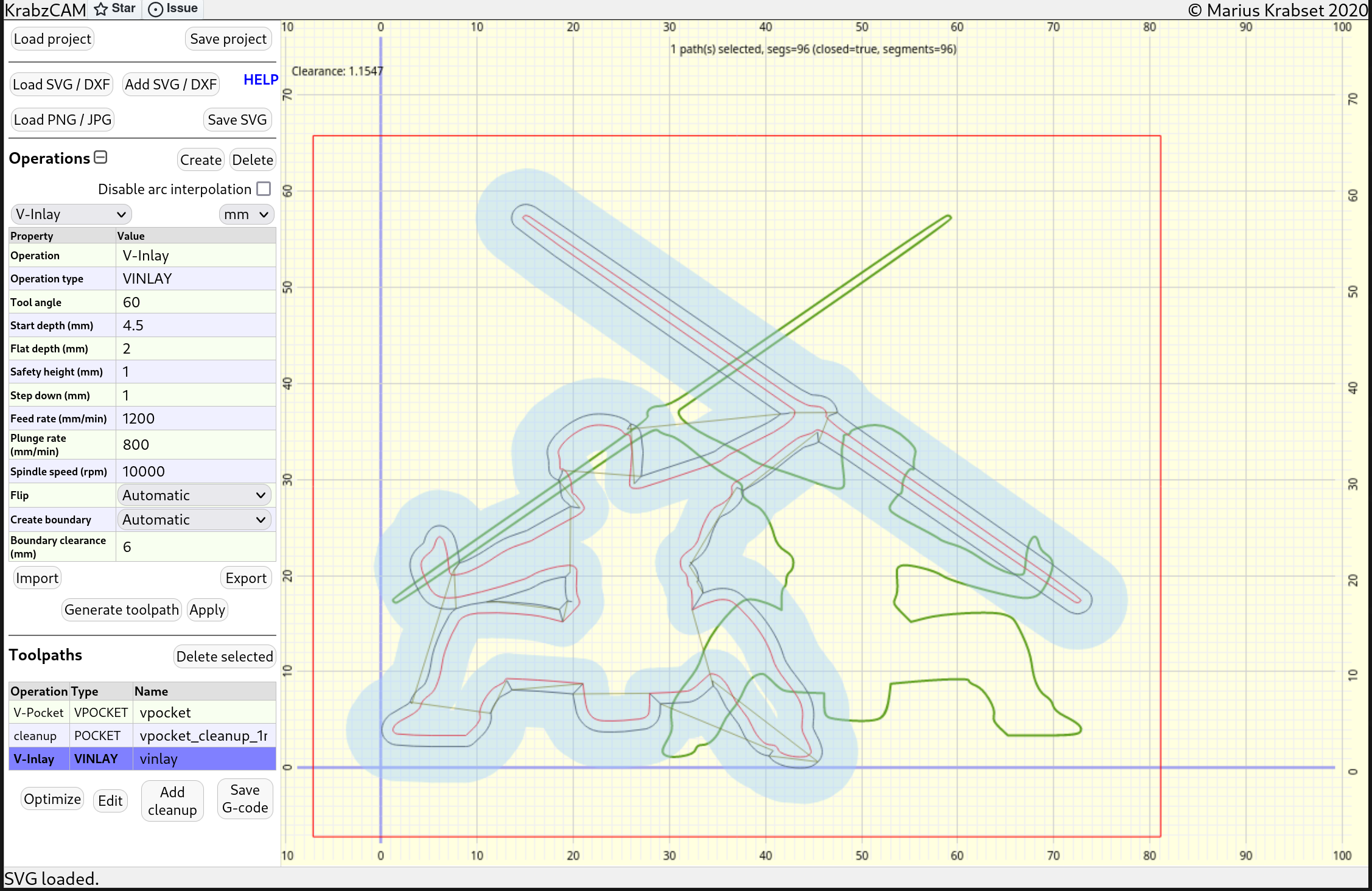Open the mm units dropdown

(247, 214)
